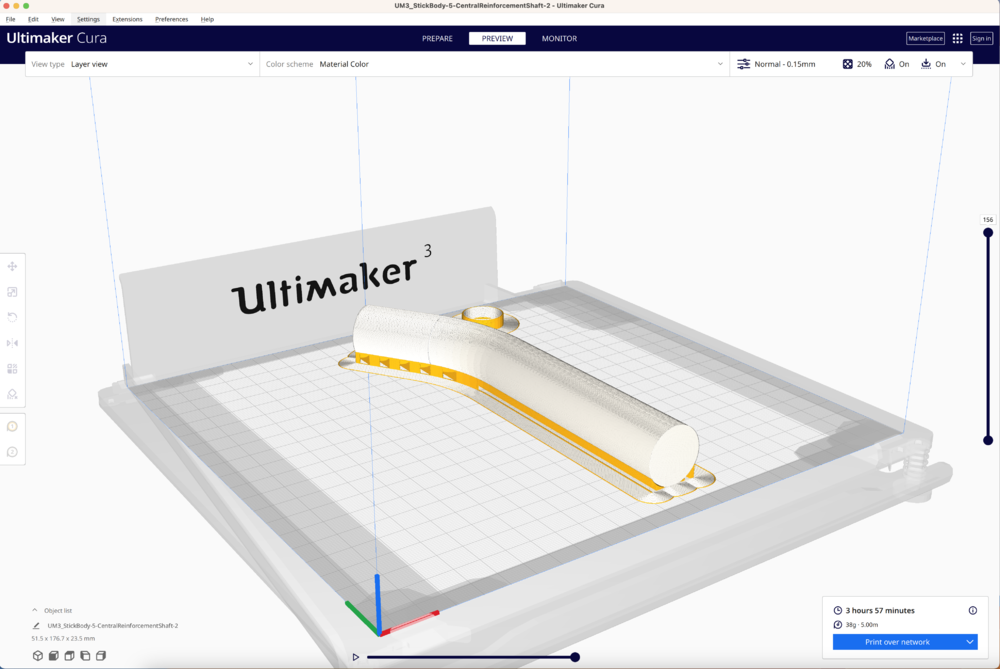The image size is (1000, 669).
Task: Switch to the PREPARE stage
Action: pos(437,38)
